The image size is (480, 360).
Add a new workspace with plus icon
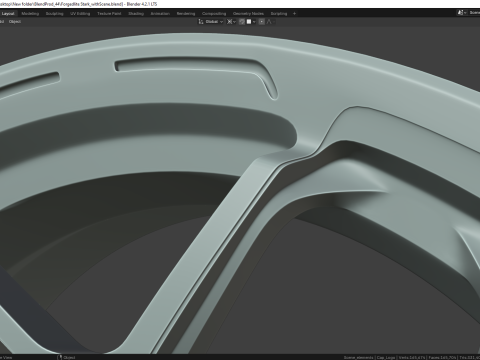[x=294, y=14]
